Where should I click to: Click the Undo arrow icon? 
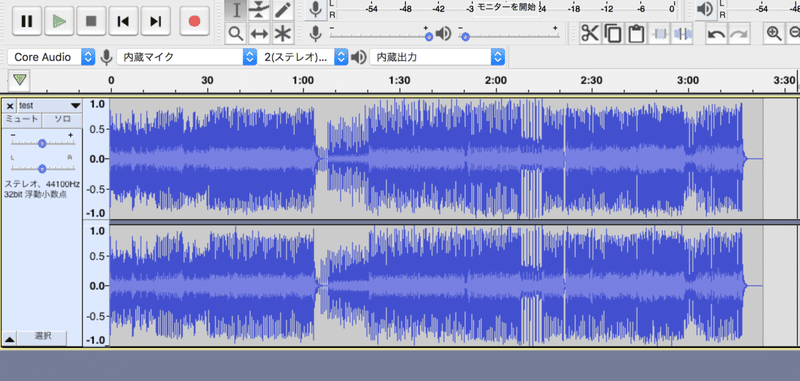pyautogui.click(x=716, y=34)
